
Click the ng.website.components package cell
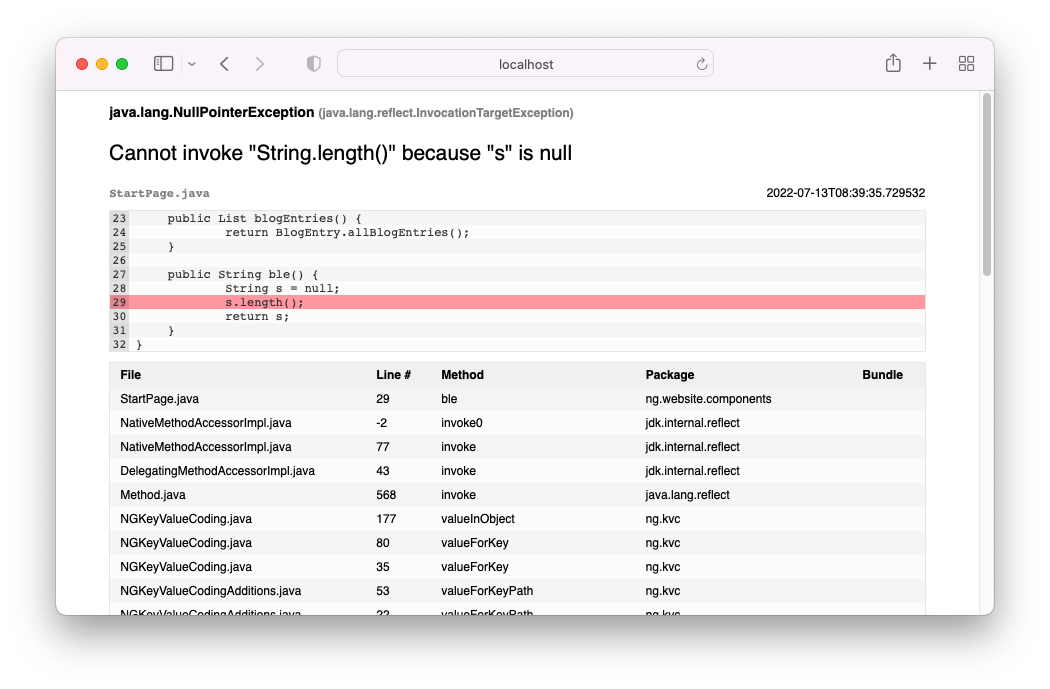point(708,399)
